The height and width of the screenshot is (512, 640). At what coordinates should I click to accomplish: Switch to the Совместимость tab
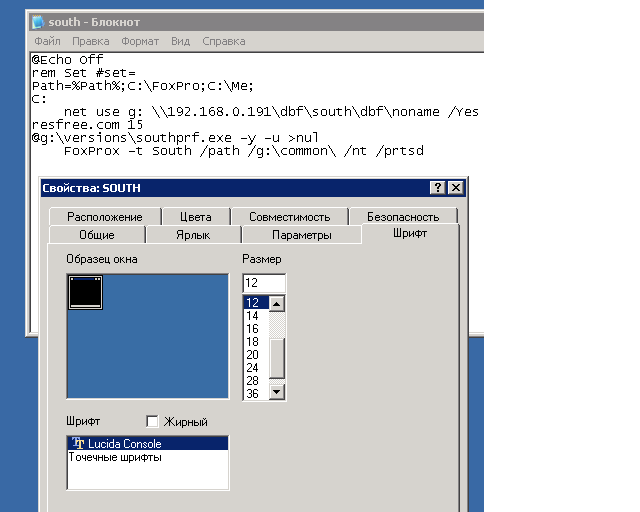[289, 216]
